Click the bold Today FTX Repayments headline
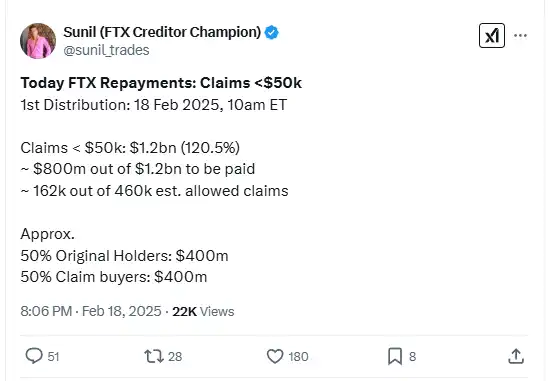Image resolution: width=552 pixels, height=381 pixels. tap(161, 83)
